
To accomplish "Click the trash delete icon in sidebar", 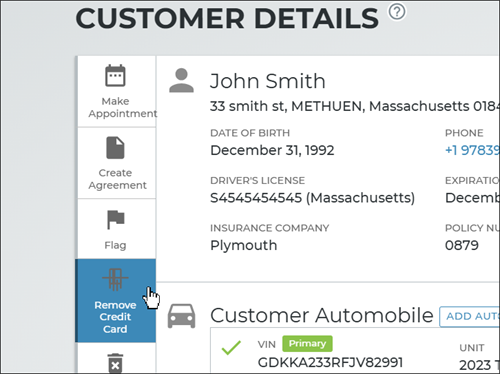I will point(115,363).
